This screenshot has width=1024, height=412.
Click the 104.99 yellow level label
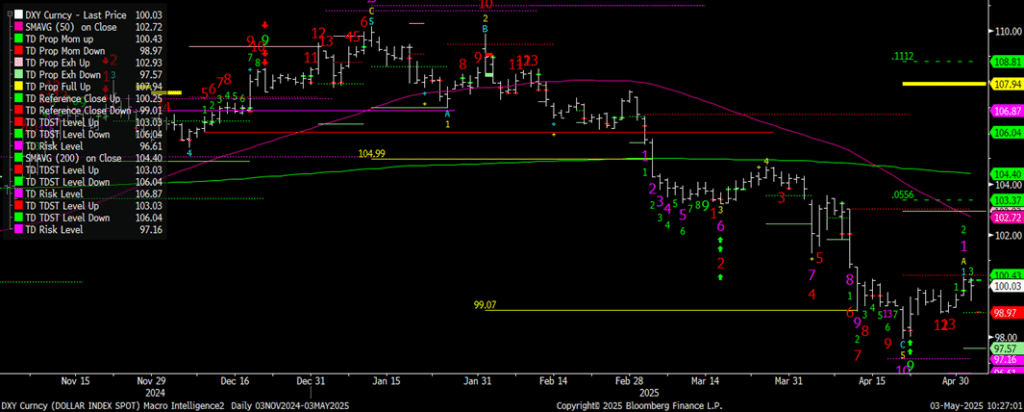[x=371, y=154]
